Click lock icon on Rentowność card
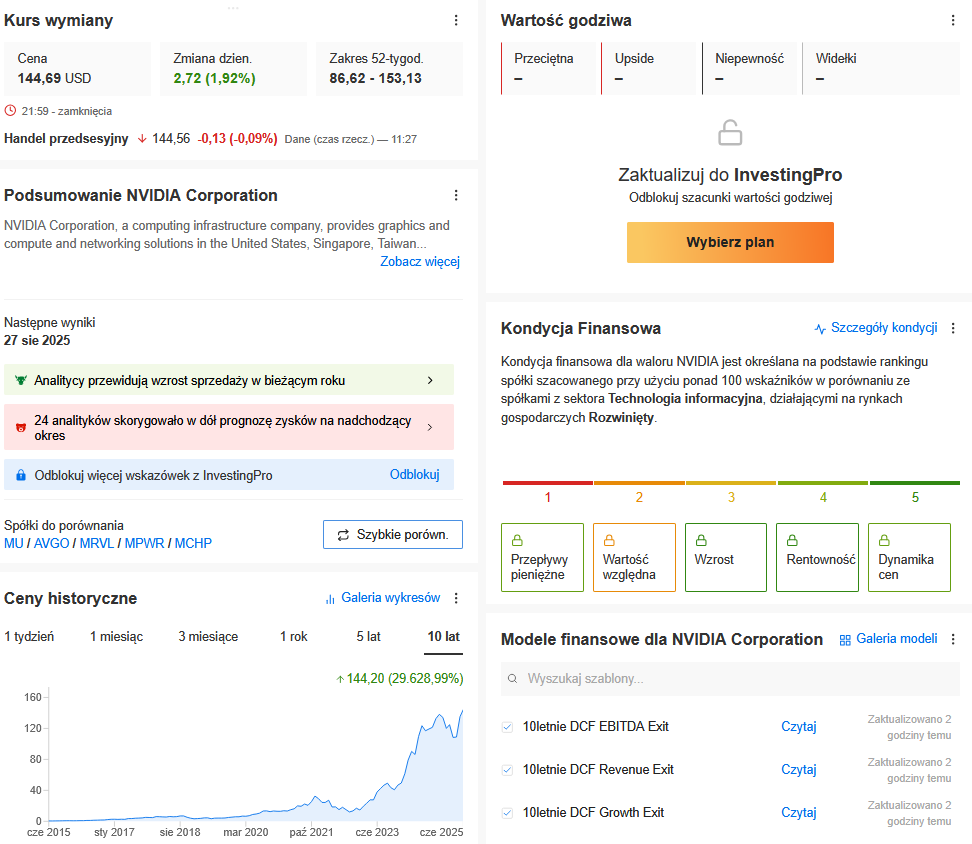Screen dimensions: 972x844 (792, 540)
